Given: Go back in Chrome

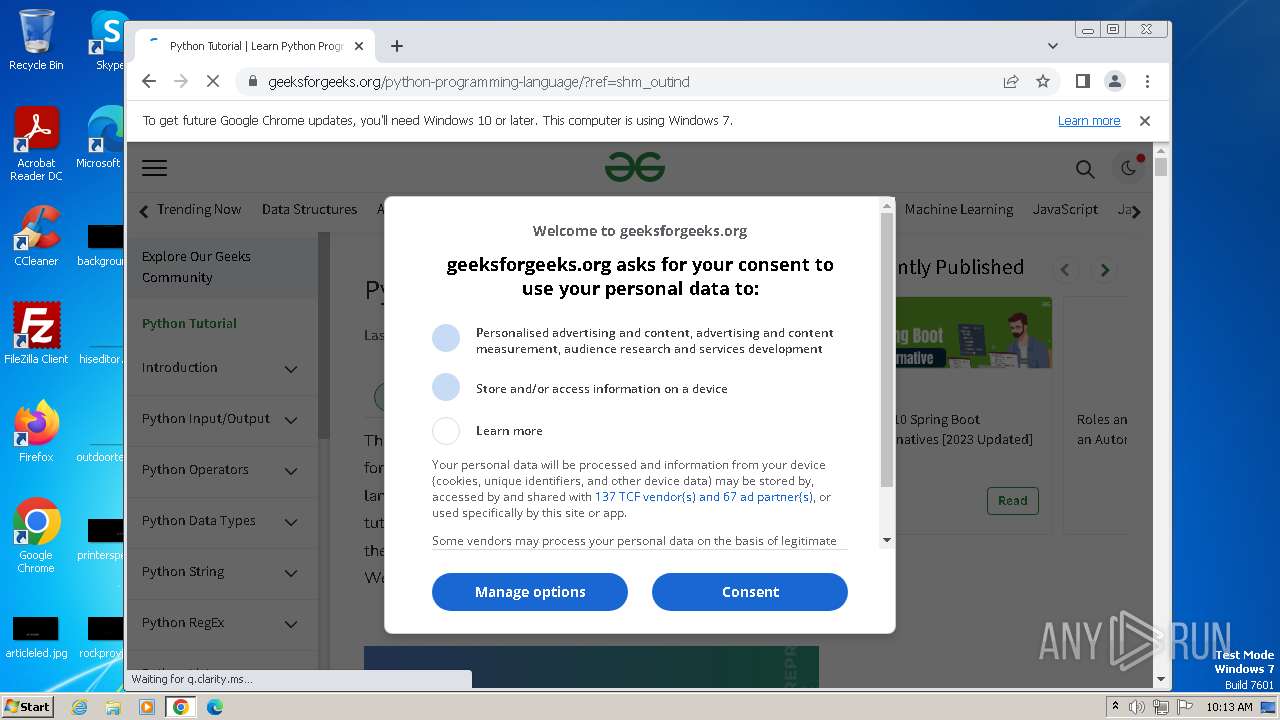Looking at the screenshot, I should [149, 82].
